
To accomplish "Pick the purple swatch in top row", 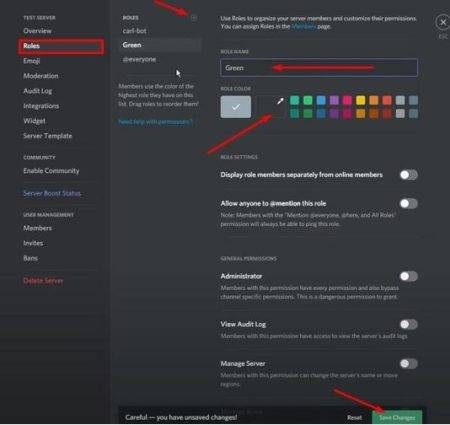I will tap(334, 100).
